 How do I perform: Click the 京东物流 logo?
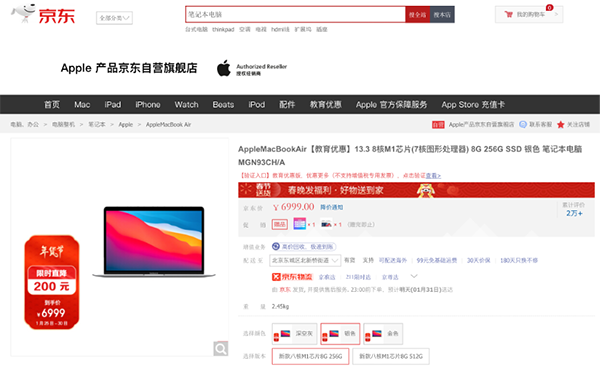[292, 276]
